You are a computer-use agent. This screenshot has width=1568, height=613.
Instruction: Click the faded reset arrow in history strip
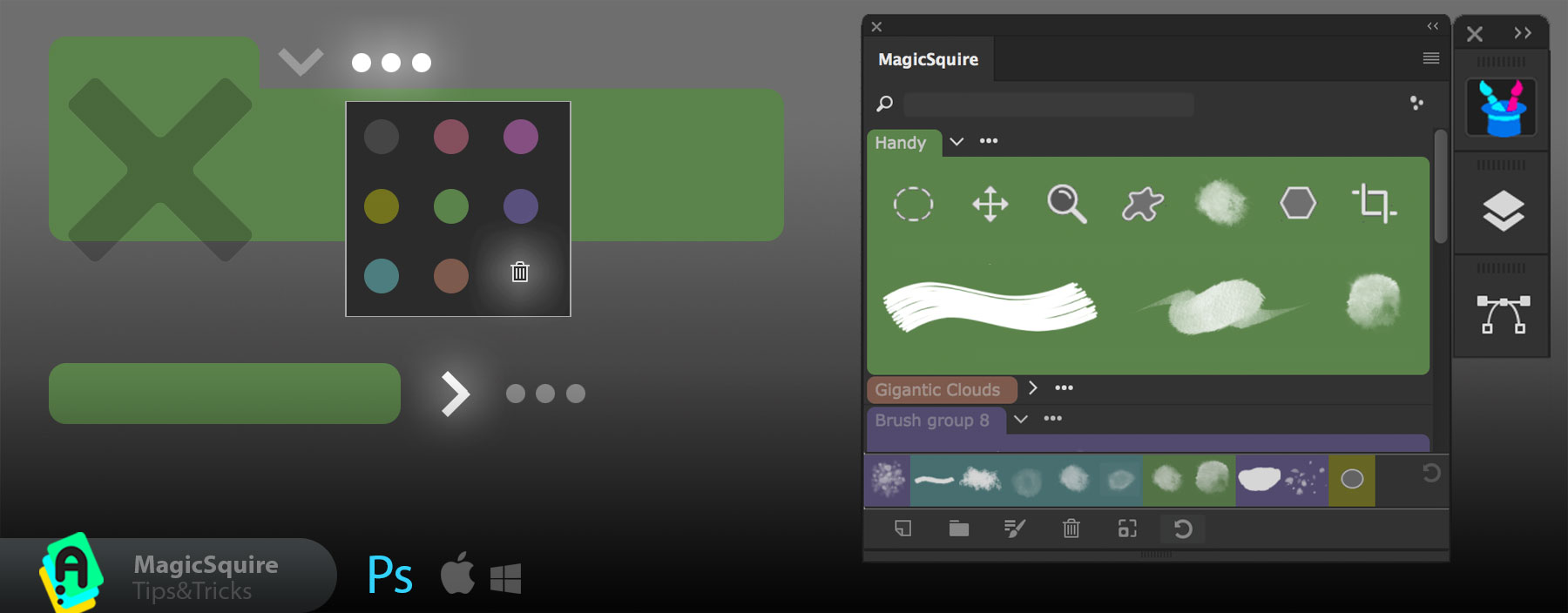pos(1431,473)
